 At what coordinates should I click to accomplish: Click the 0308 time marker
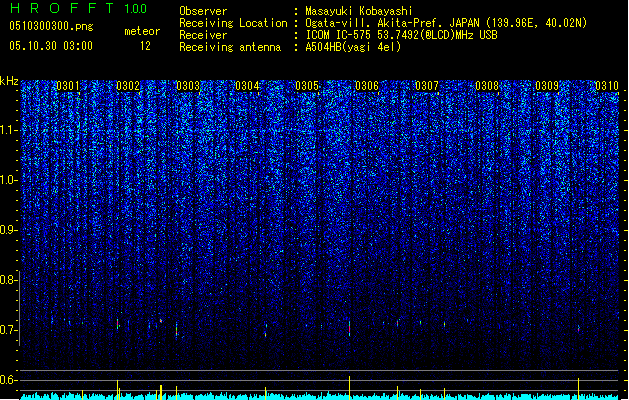pyautogui.click(x=487, y=86)
